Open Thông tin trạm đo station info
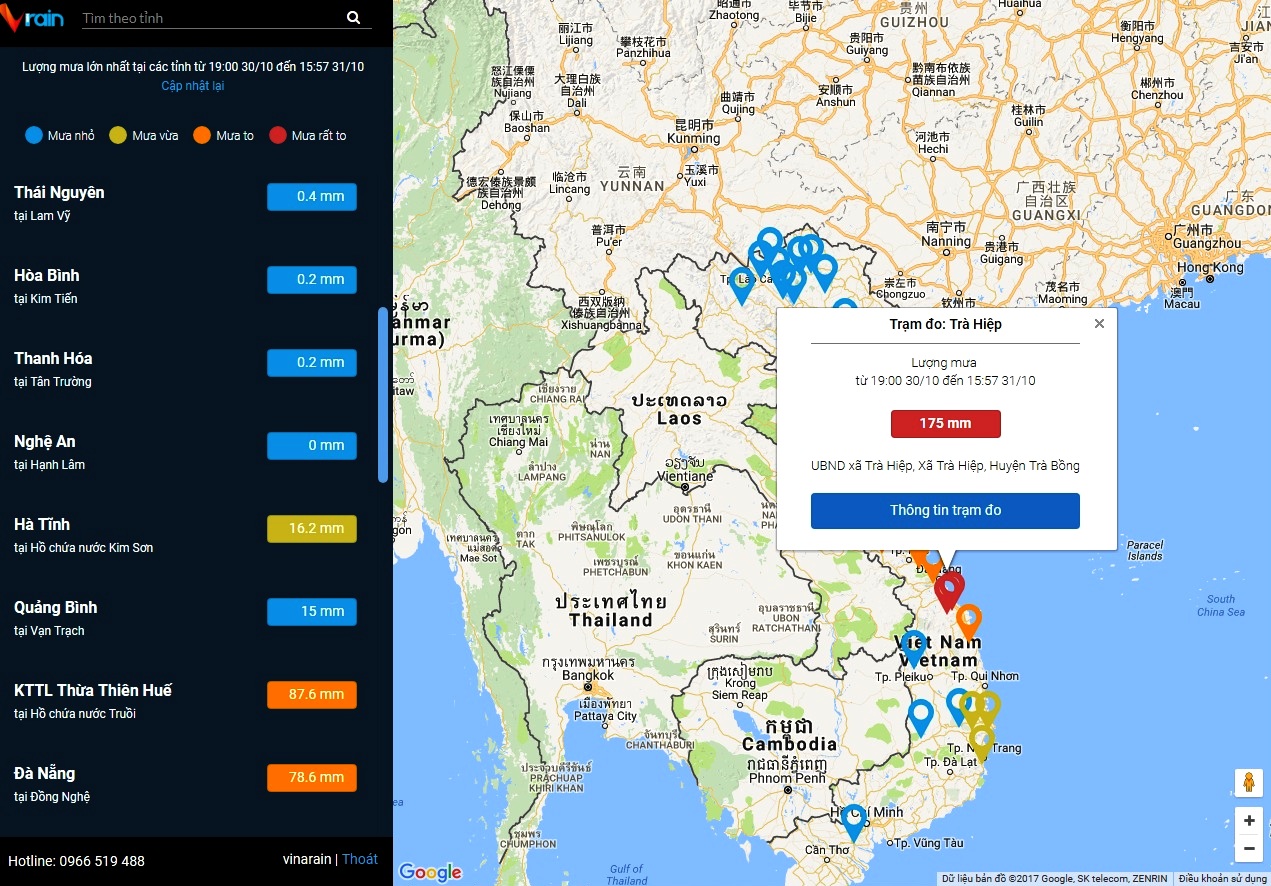1271x886 pixels. [945, 510]
